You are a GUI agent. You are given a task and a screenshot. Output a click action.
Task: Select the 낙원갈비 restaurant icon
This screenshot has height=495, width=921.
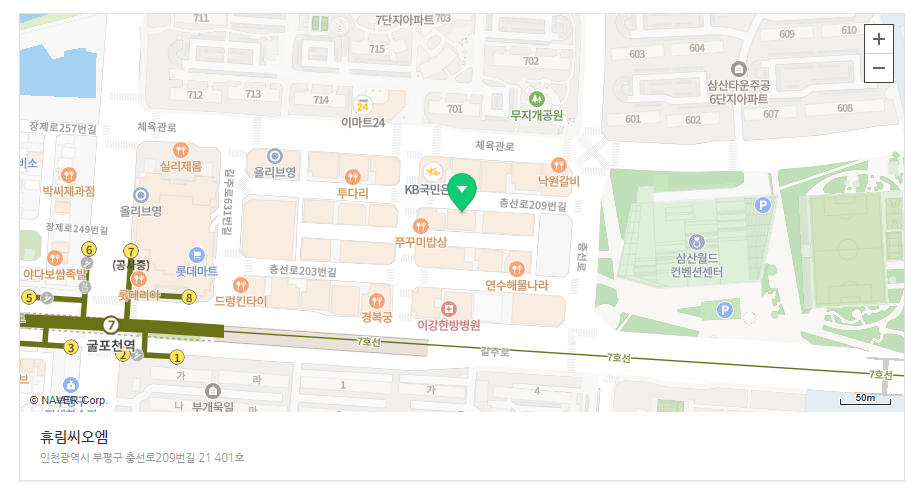tap(559, 165)
